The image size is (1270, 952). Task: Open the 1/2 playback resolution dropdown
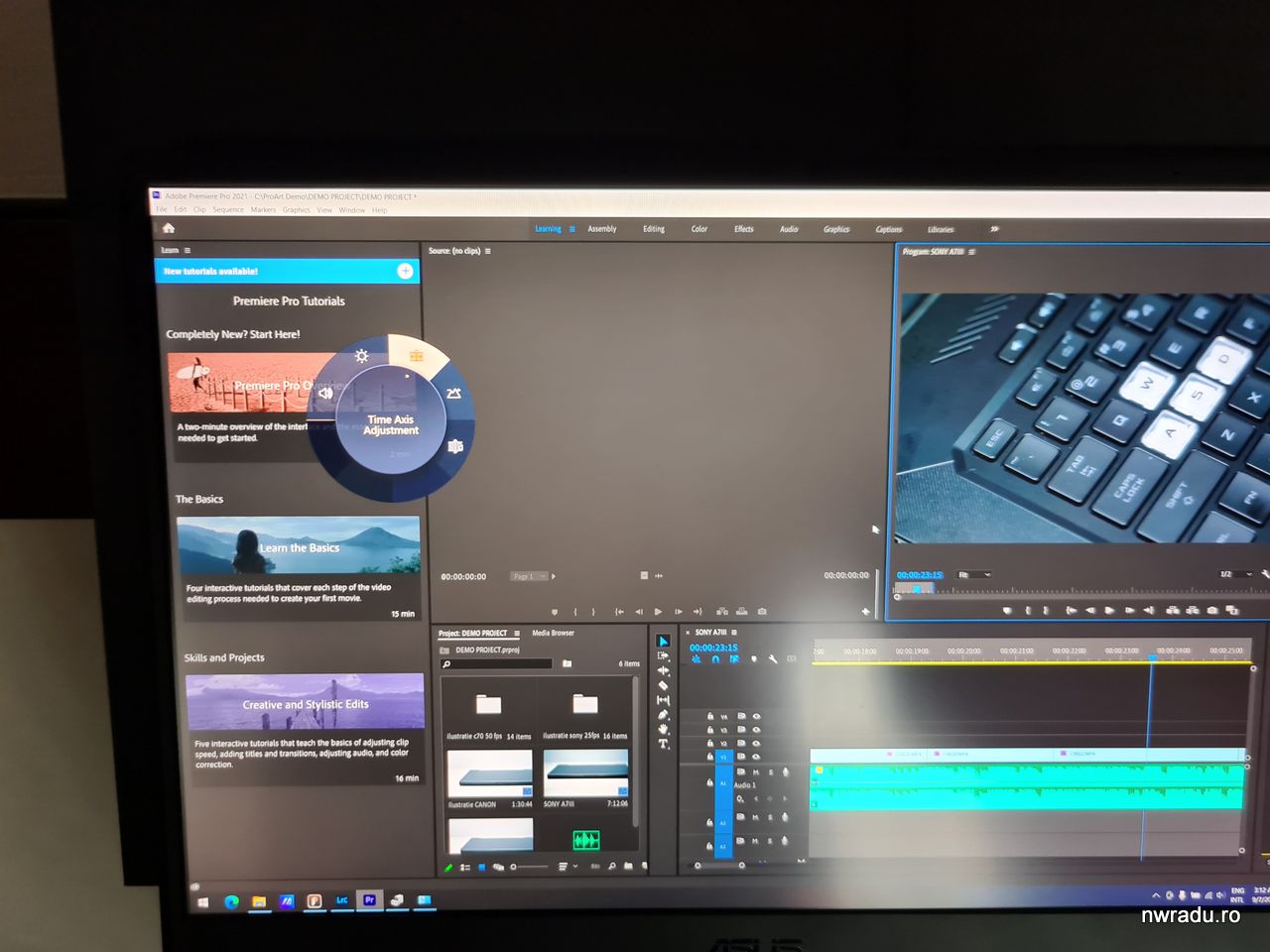(1235, 574)
